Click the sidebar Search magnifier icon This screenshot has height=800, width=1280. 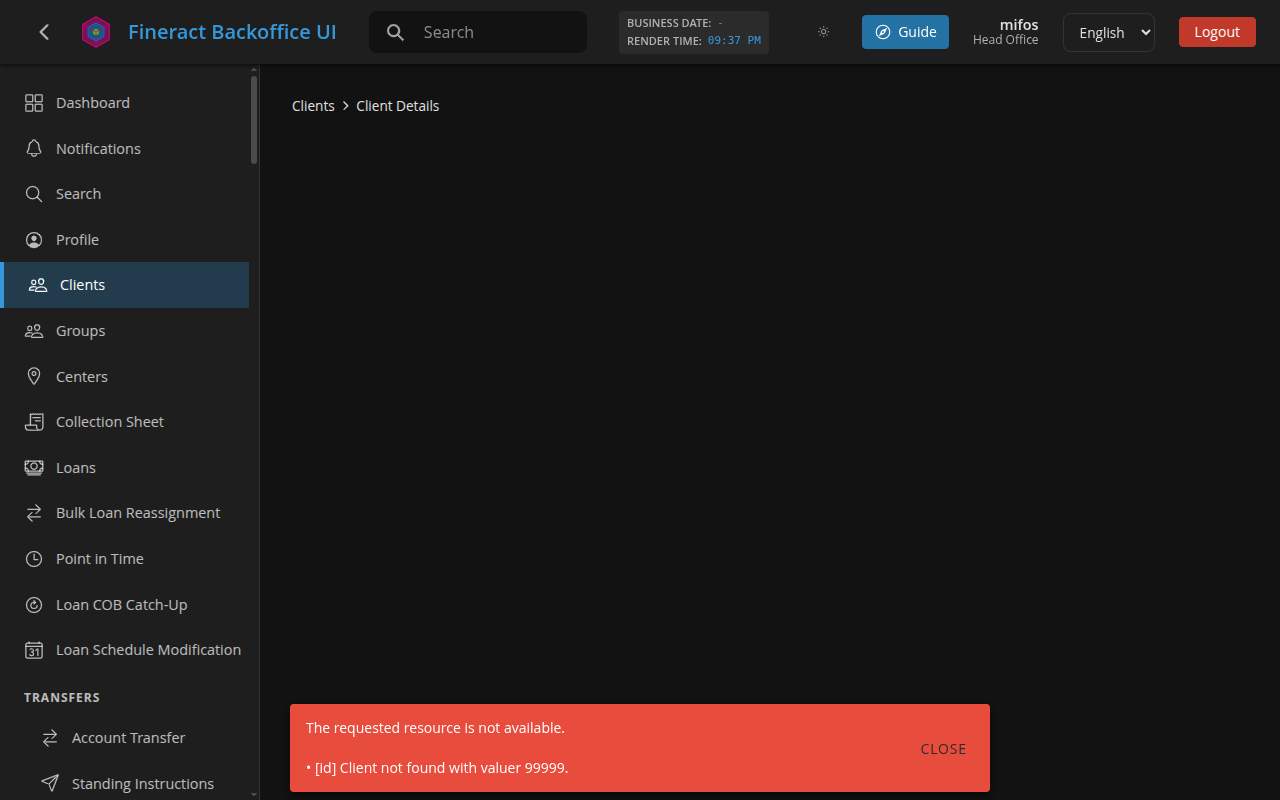pyautogui.click(x=34, y=194)
